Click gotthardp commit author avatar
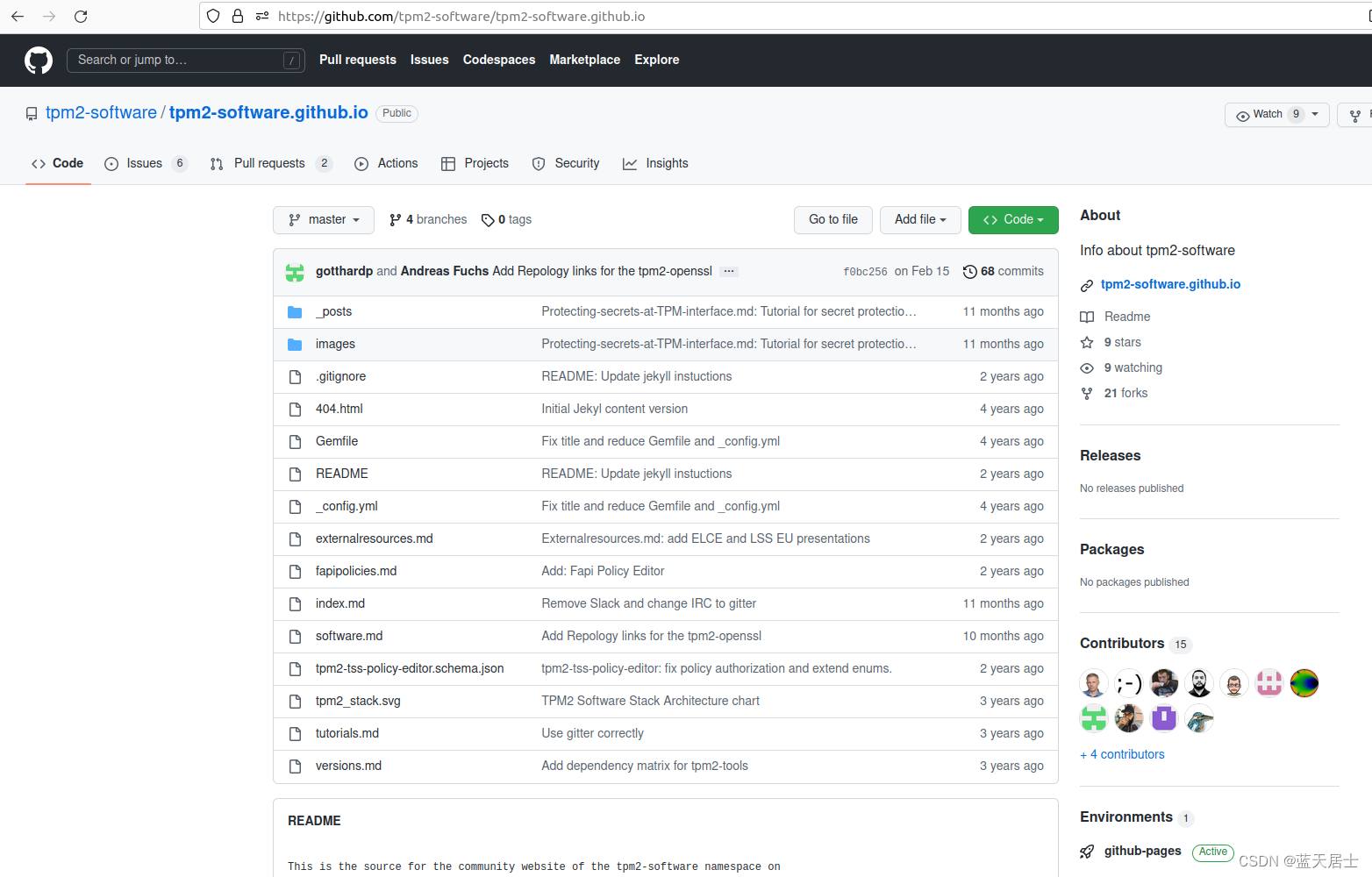Screen dimensions: 1372x877 pyautogui.click(x=295, y=272)
